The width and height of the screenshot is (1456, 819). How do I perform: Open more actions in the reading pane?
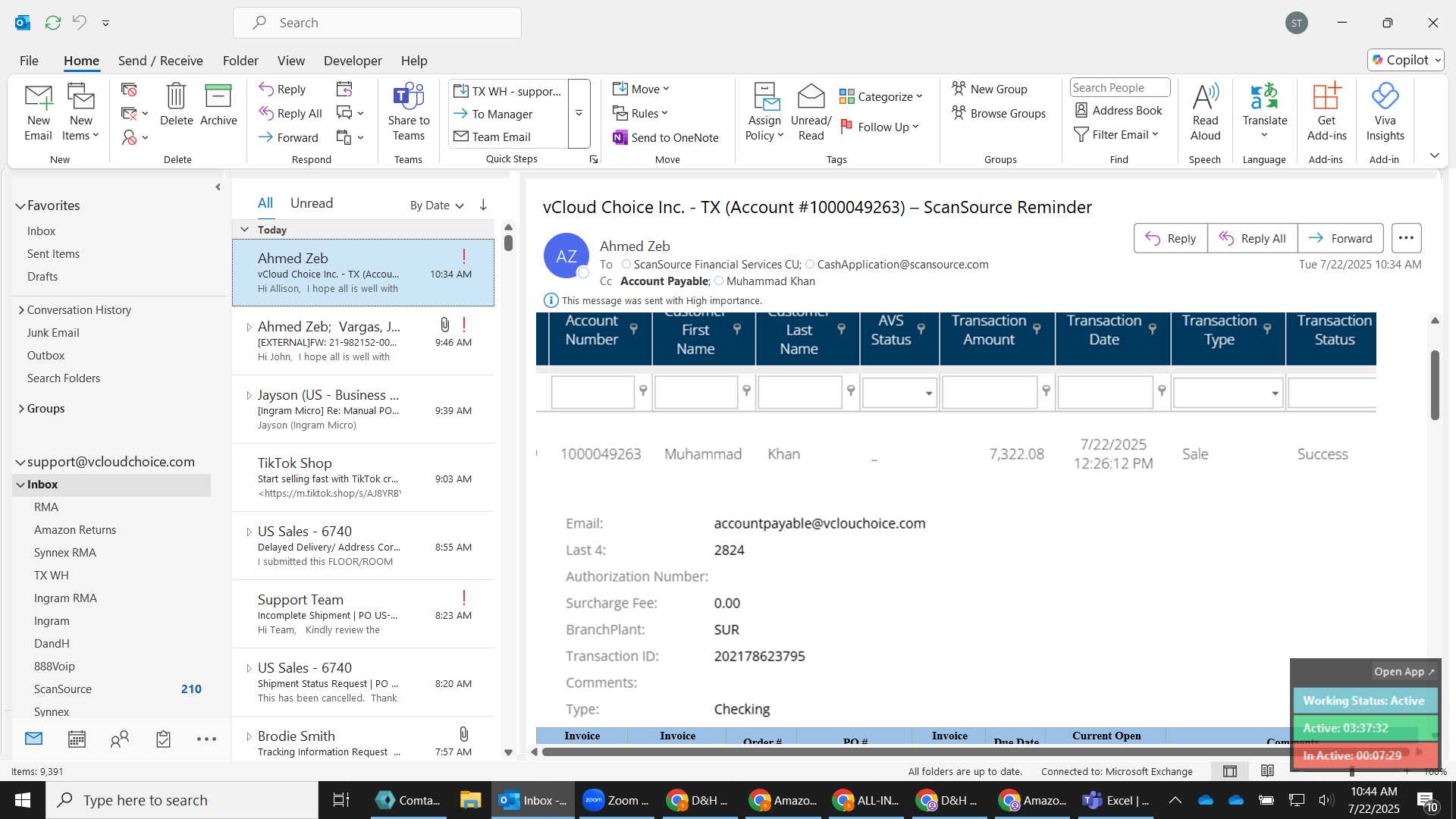[1406, 238]
